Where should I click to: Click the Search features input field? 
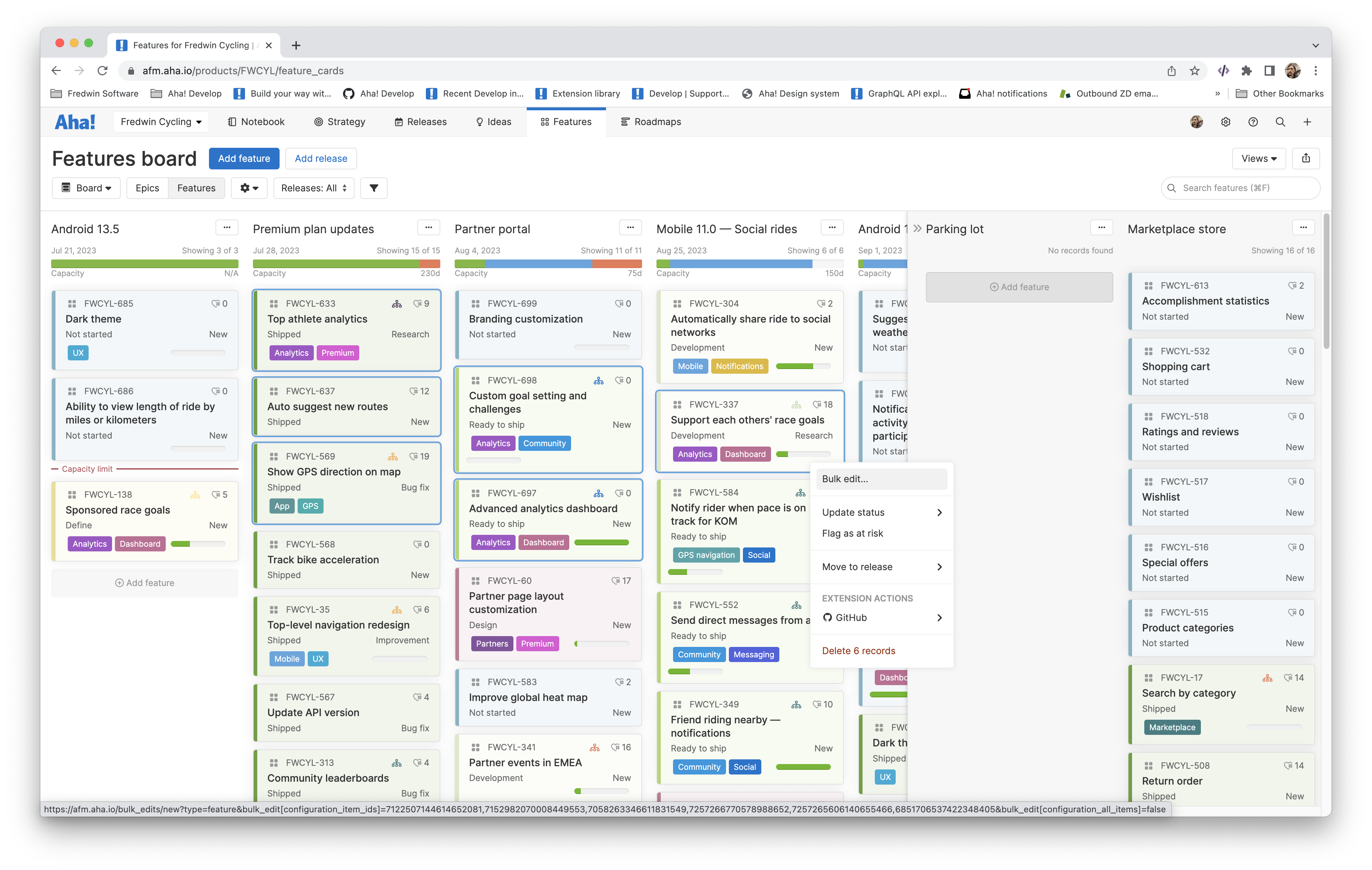(1240, 188)
